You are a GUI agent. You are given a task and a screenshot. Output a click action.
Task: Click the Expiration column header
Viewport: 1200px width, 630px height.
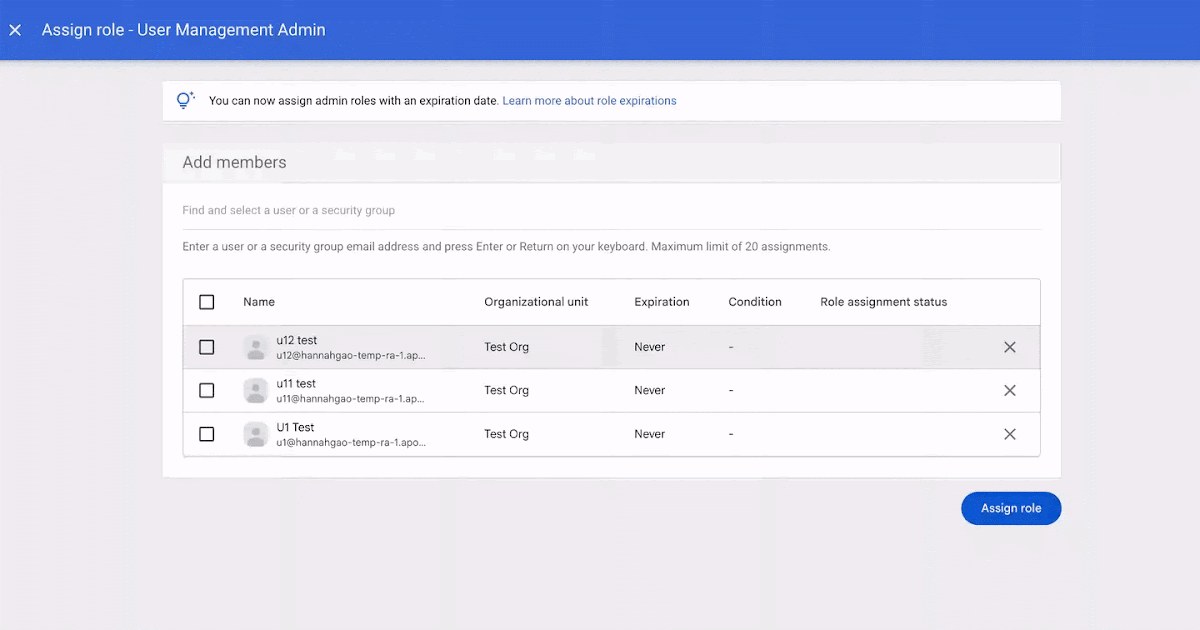[662, 302]
